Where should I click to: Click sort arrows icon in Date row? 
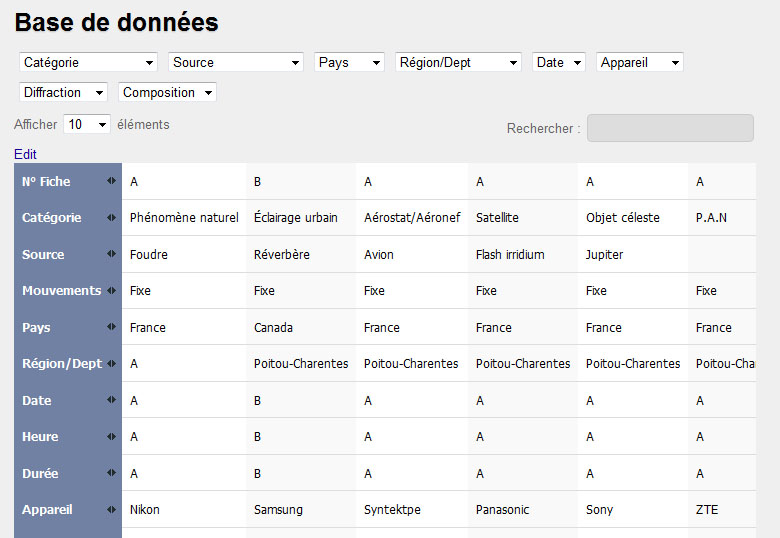(x=112, y=400)
